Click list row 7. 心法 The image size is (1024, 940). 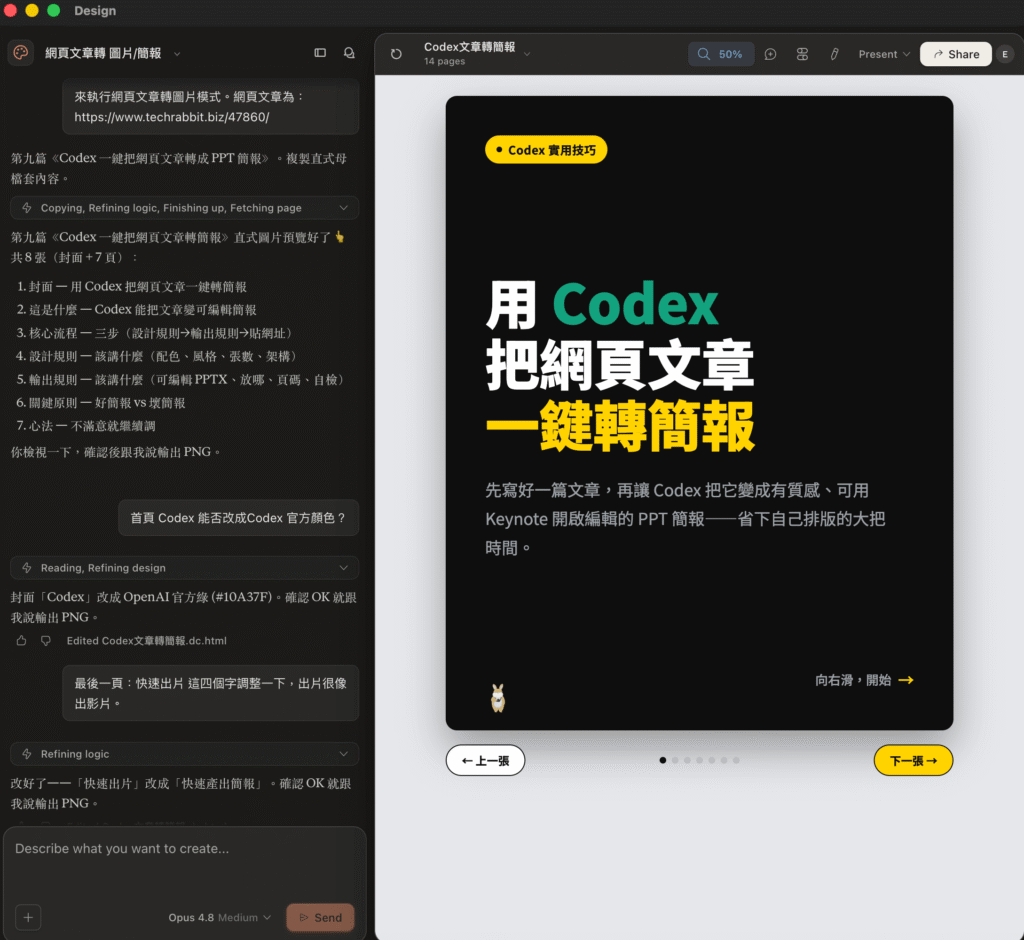click(86, 426)
